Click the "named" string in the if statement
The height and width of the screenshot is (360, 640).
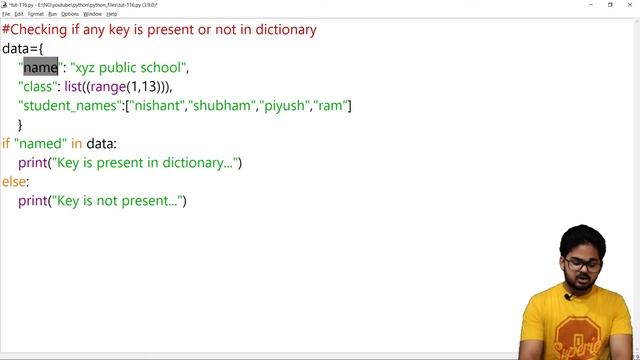(x=40, y=144)
